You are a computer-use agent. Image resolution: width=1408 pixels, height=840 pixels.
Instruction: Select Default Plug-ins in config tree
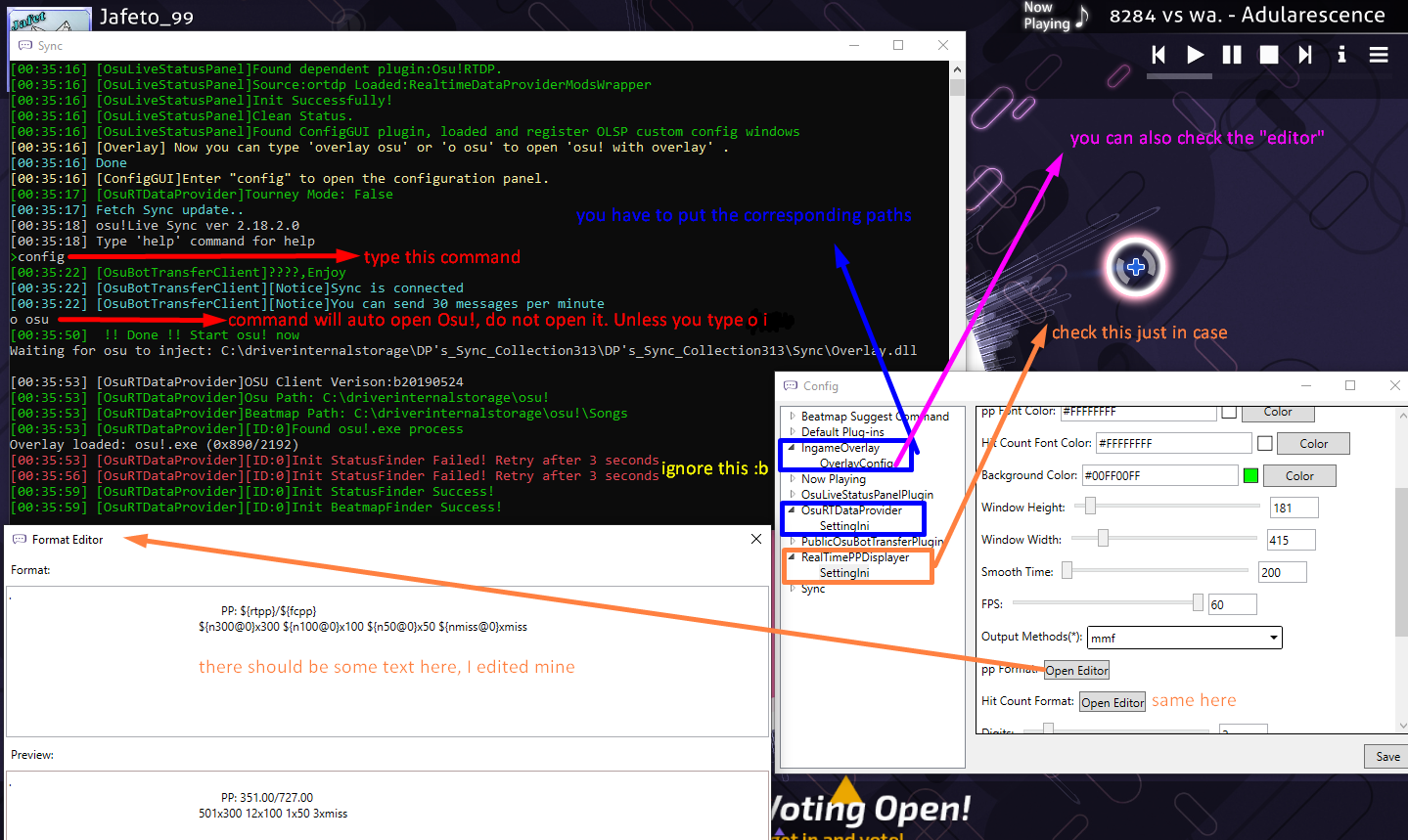[x=842, y=432]
